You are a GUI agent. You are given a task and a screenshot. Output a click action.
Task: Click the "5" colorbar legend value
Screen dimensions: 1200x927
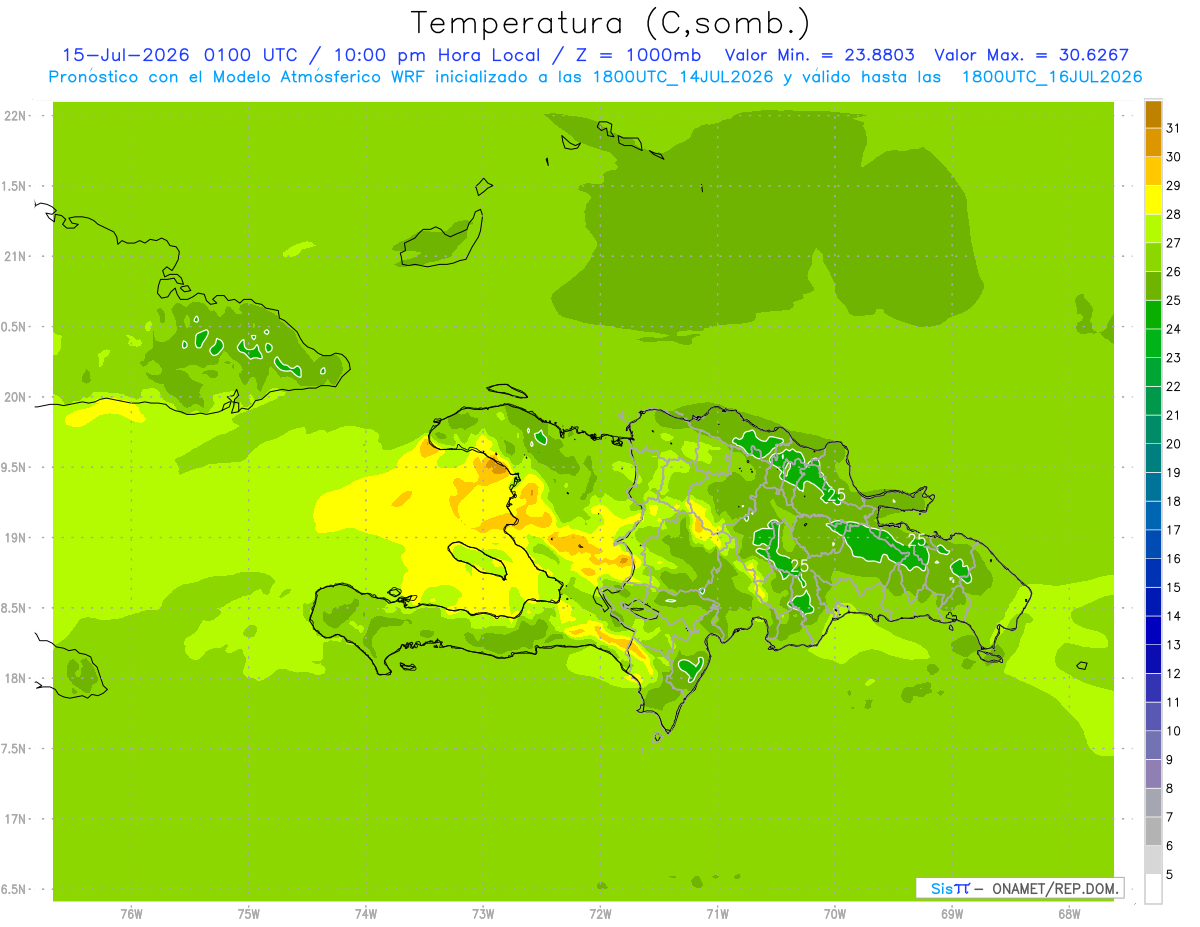(x=1170, y=874)
